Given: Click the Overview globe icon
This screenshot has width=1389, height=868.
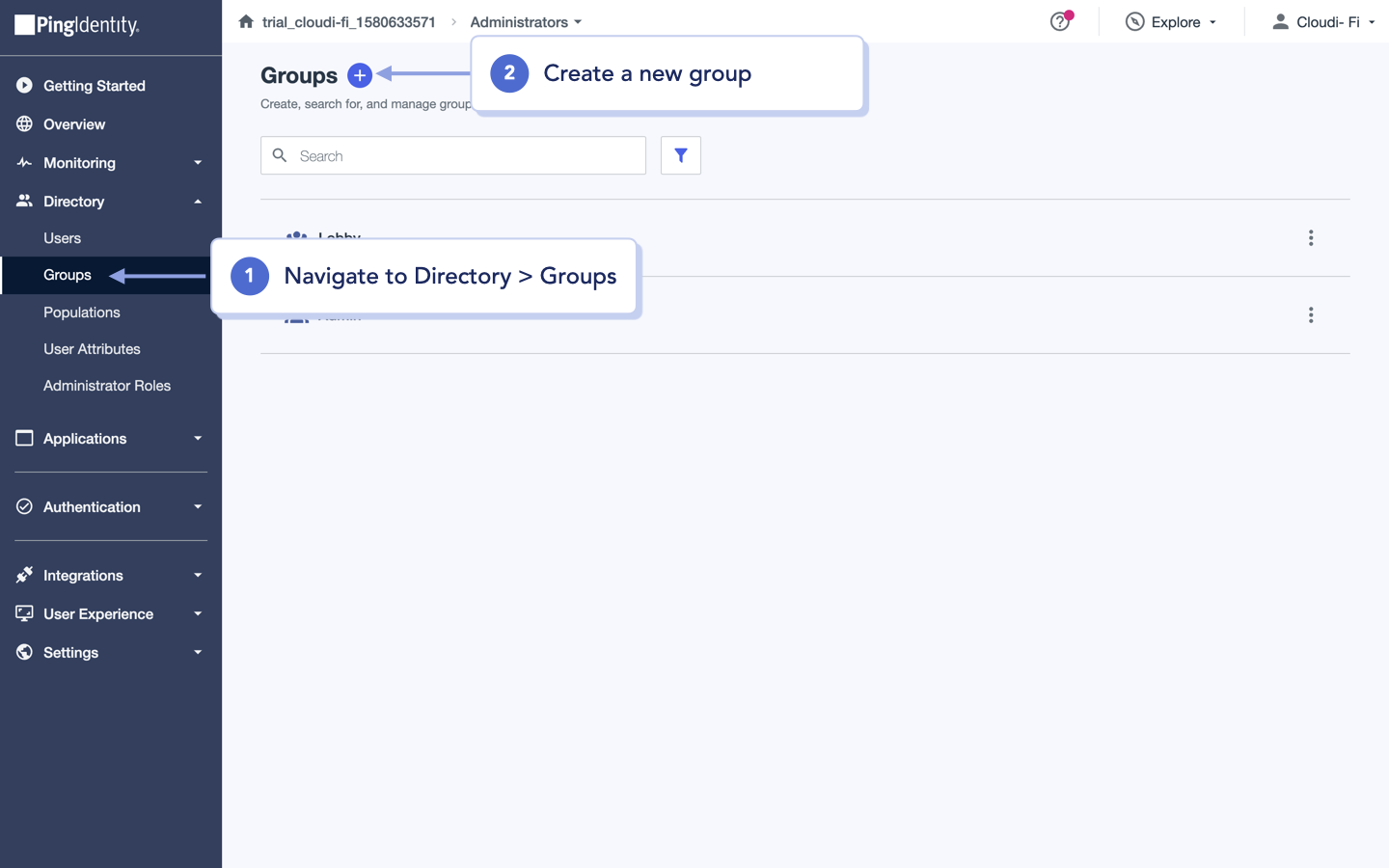Looking at the screenshot, I should (24, 123).
